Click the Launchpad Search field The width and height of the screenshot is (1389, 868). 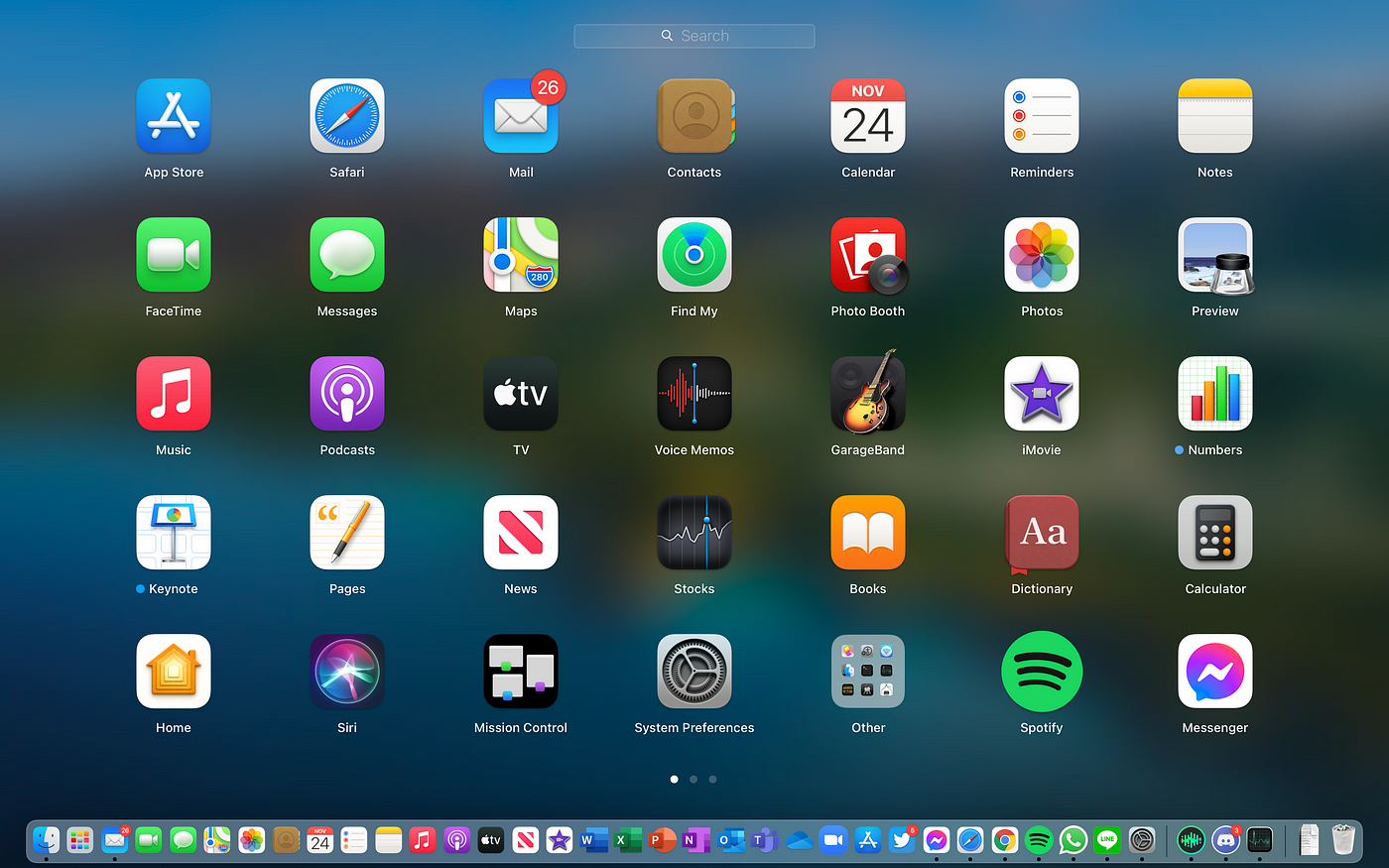(x=694, y=36)
